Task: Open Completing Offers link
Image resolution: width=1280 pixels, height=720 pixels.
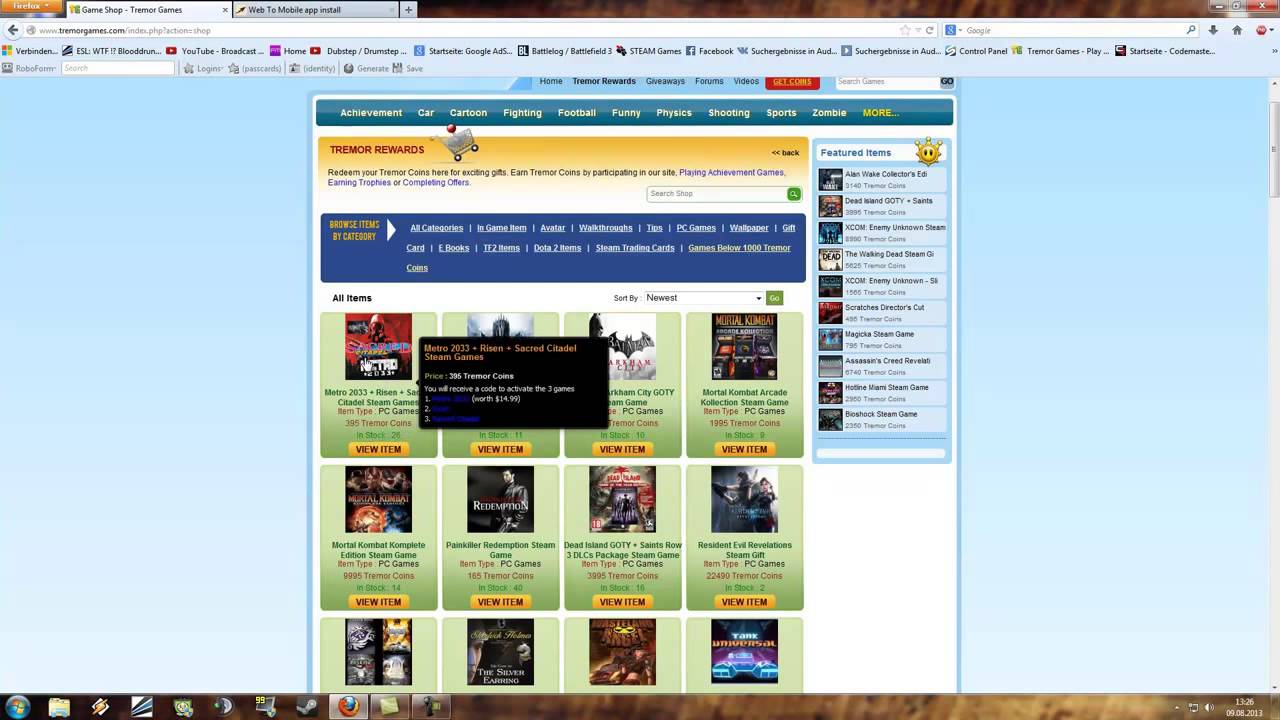Action: pyautogui.click(x=436, y=182)
